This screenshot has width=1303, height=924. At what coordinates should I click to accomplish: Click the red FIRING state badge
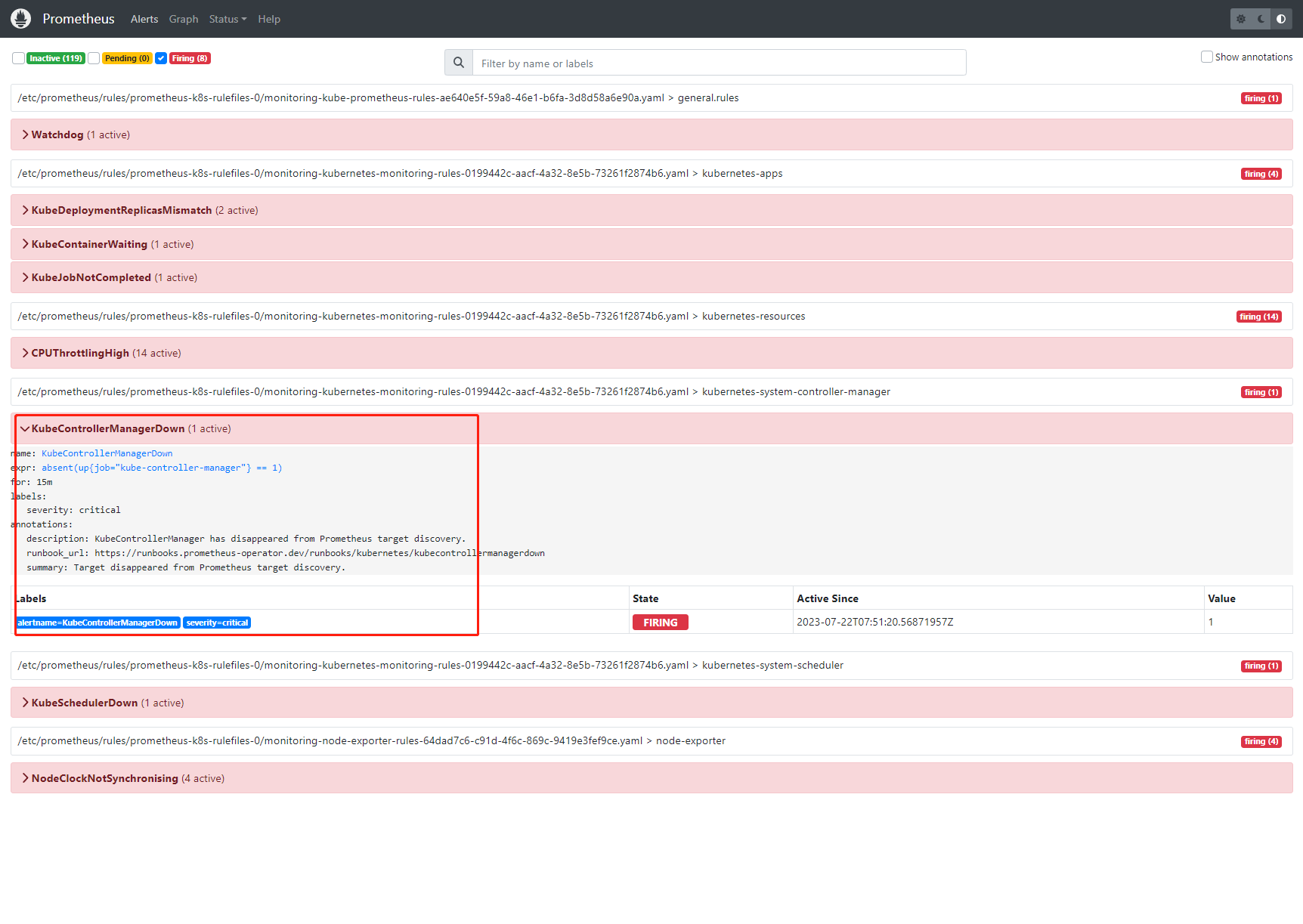pyautogui.click(x=661, y=623)
